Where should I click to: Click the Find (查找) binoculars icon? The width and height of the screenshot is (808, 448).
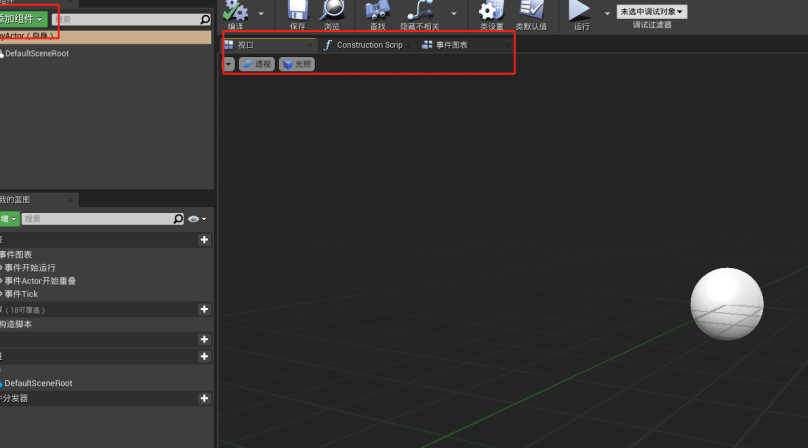point(377,12)
